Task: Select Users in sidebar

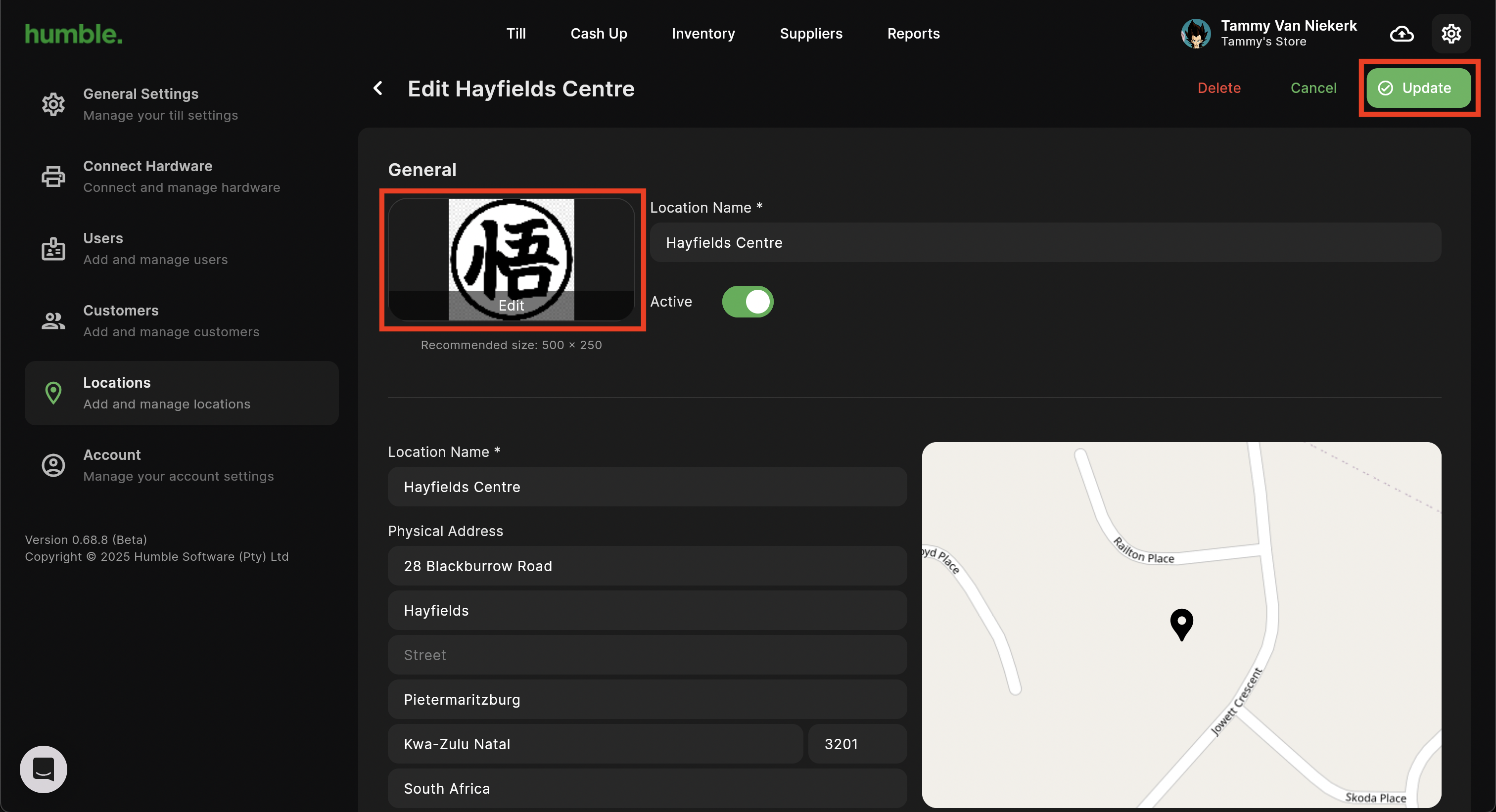Action: click(181, 249)
